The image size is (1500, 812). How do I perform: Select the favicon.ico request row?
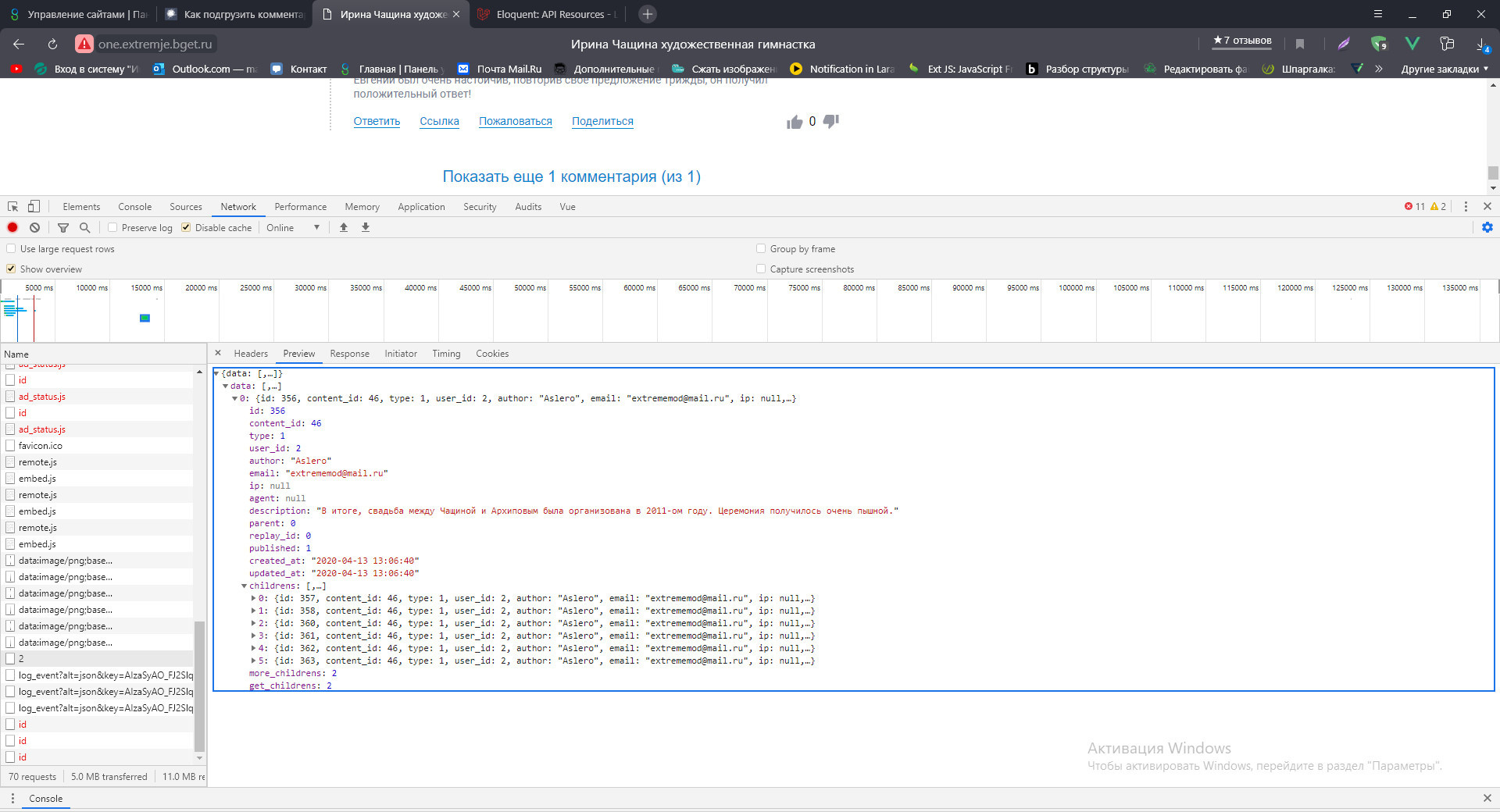pyautogui.click(x=97, y=445)
